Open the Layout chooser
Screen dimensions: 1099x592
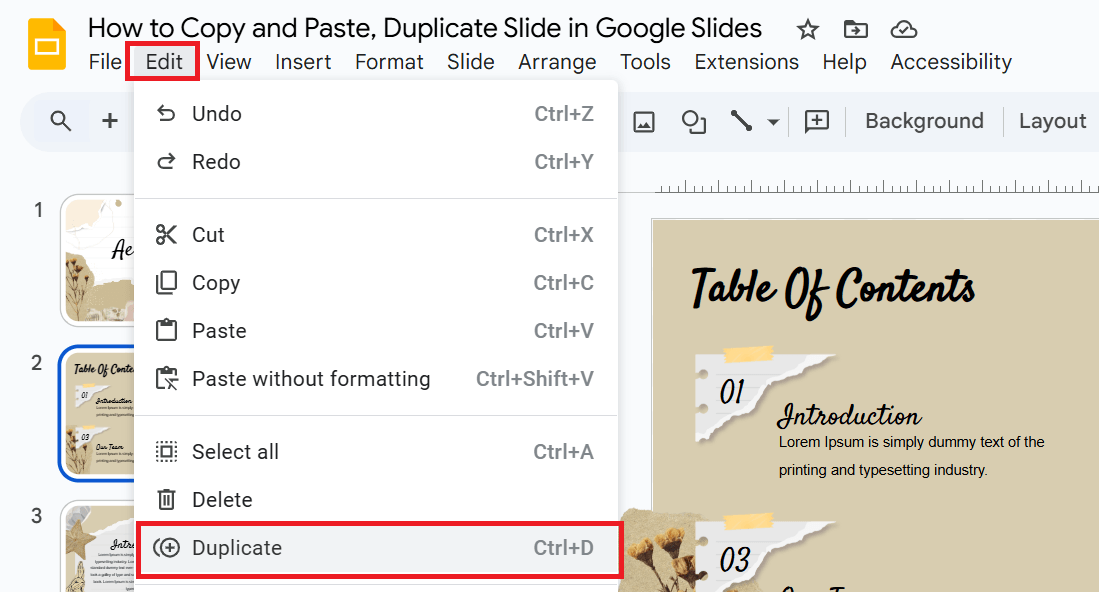pyautogui.click(x=1052, y=120)
